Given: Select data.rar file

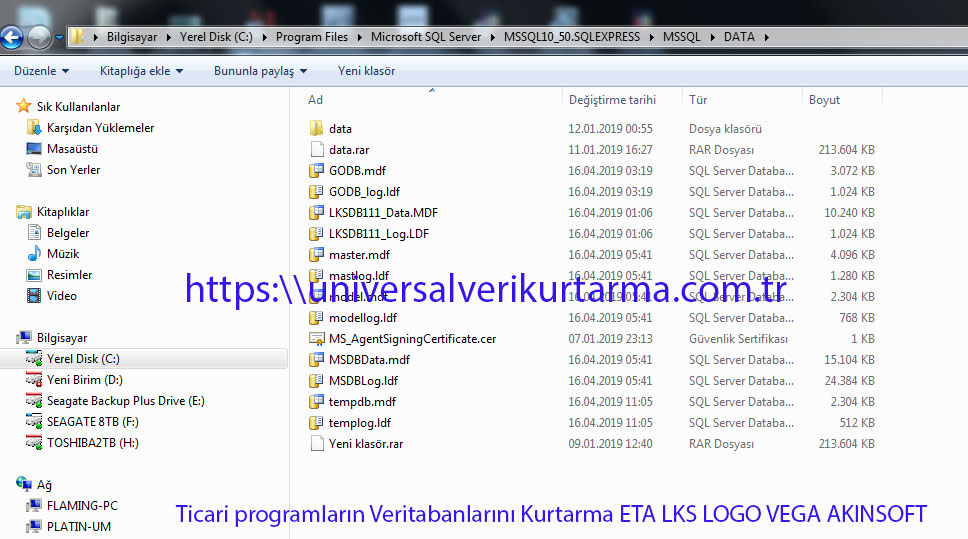Looking at the screenshot, I should (x=349, y=150).
